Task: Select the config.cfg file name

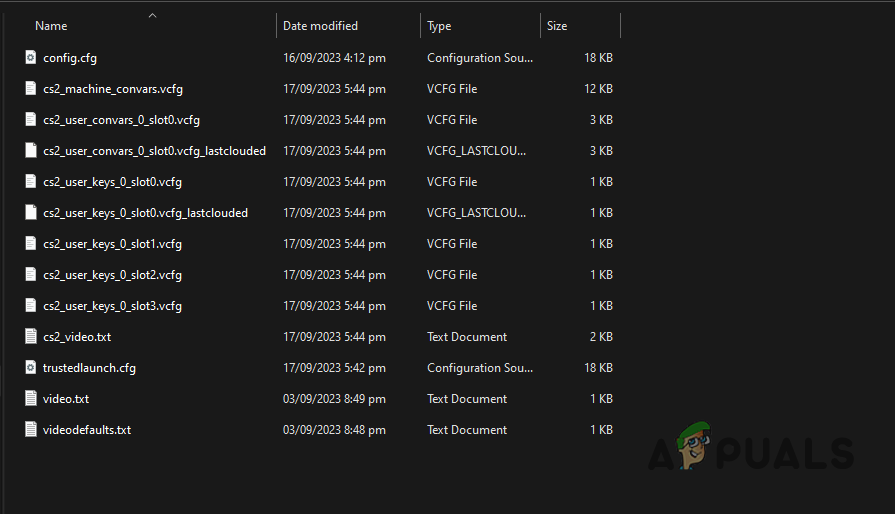Action: coord(70,58)
